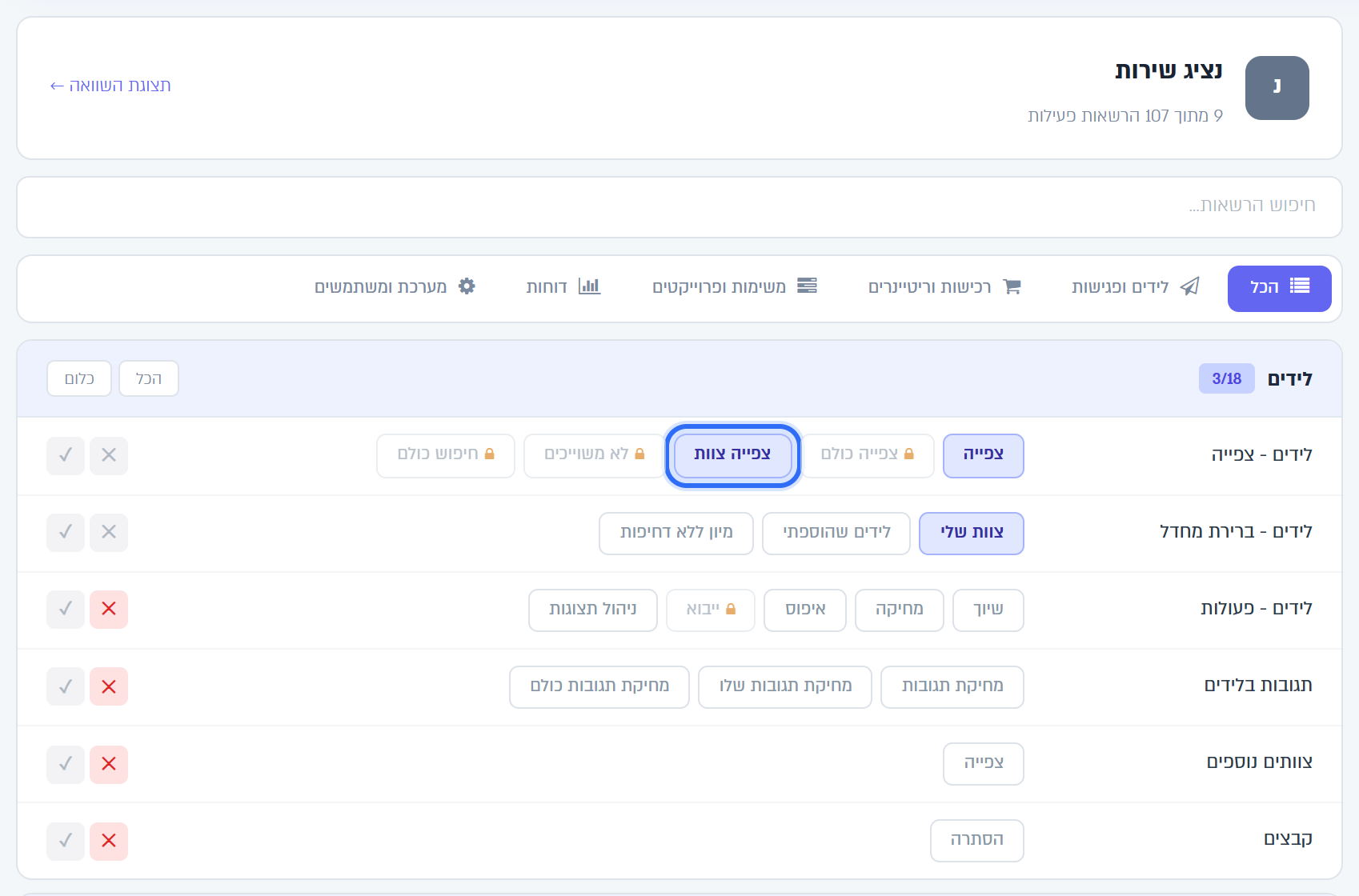
Task: Click the כלום button in the לידים header
Action: click(x=79, y=378)
